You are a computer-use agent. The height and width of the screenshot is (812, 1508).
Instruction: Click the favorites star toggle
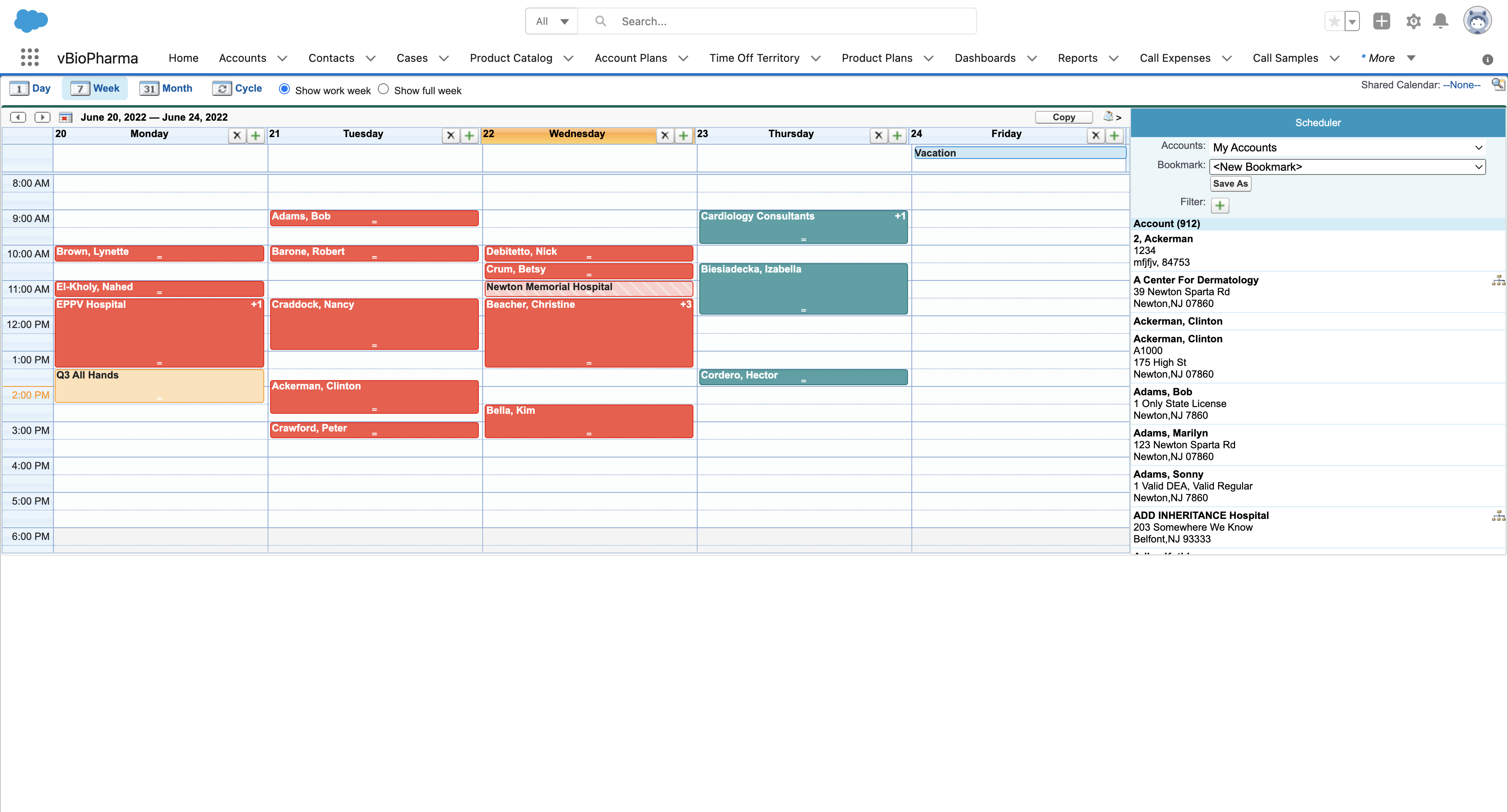[1334, 21]
